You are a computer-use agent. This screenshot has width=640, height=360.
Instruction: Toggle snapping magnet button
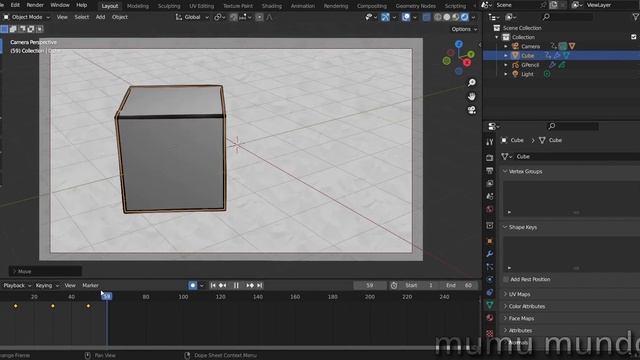tap(233, 17)
